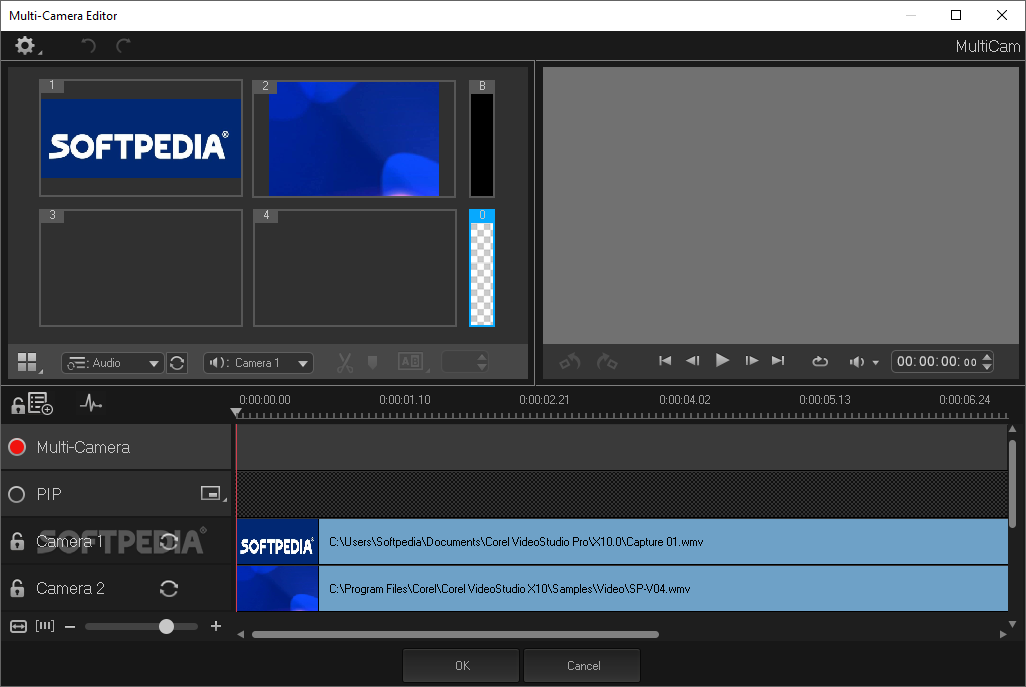Click ruler at 0:00:02.21
The image size is (1026, 687).
(x=544, y=400)
